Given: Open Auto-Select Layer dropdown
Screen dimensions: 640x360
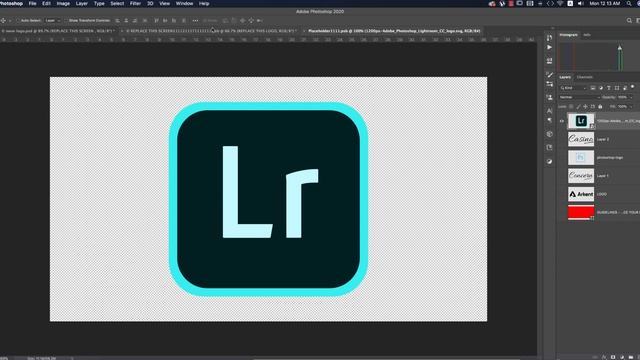Looking at the screenshot, I should (x=53, y=20).
